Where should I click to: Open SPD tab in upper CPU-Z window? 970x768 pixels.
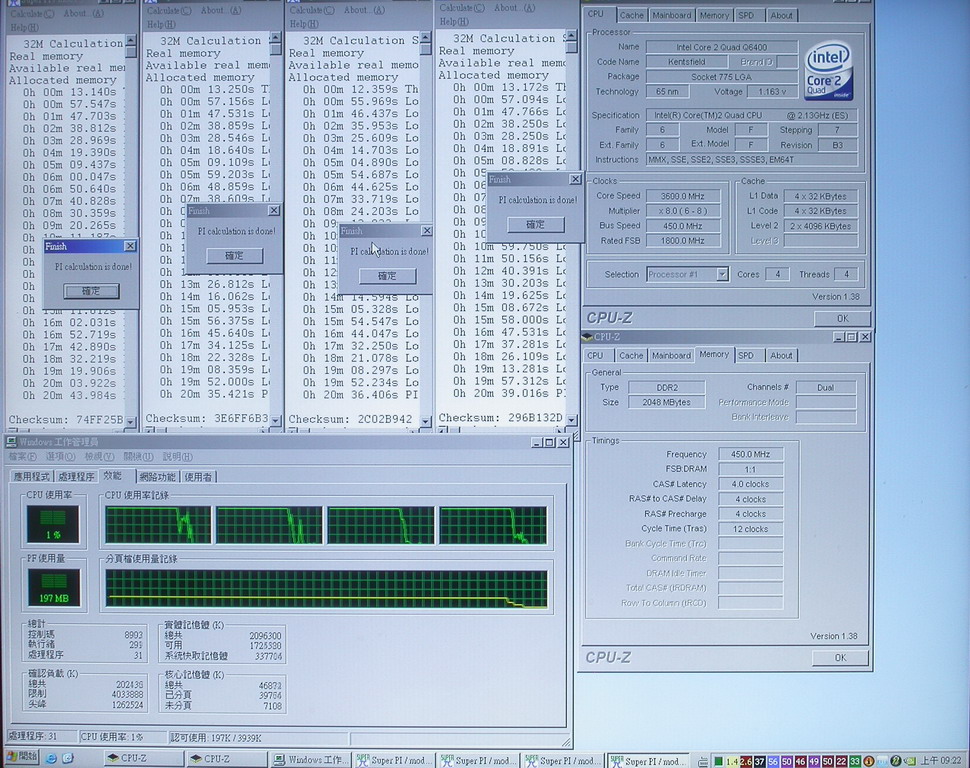(x=746, y=15)
